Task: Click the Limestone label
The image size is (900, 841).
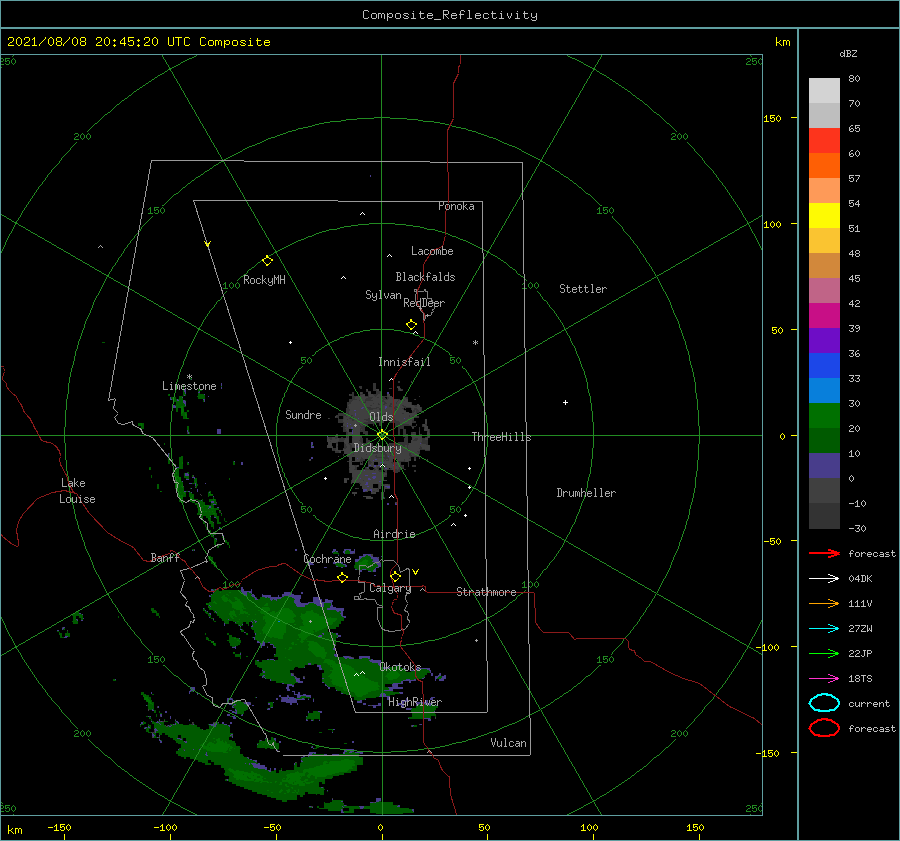Action: [x=189, y=386]
